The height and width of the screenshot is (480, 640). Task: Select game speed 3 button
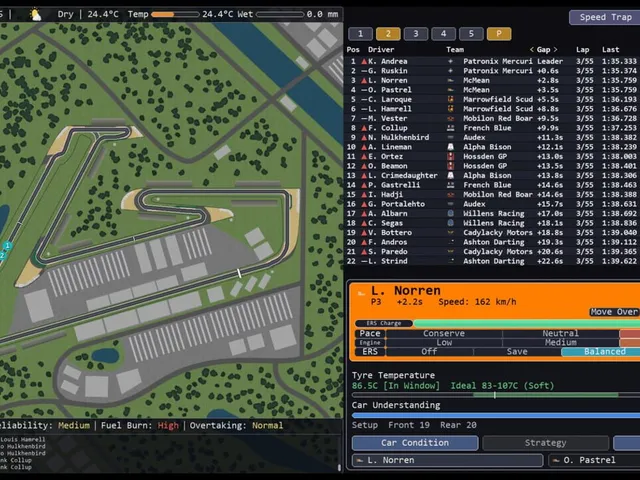click(x=416, y=34)
